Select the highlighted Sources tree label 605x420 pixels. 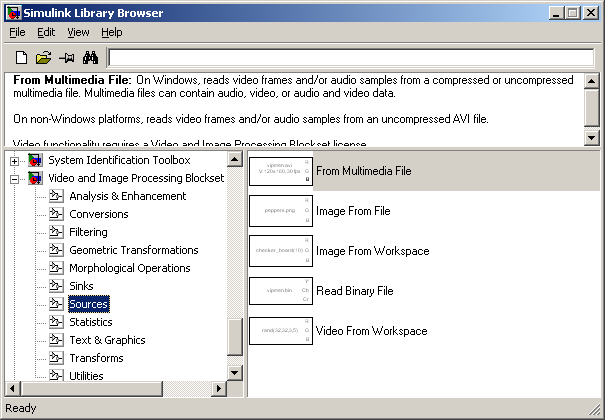coord(89,304)
